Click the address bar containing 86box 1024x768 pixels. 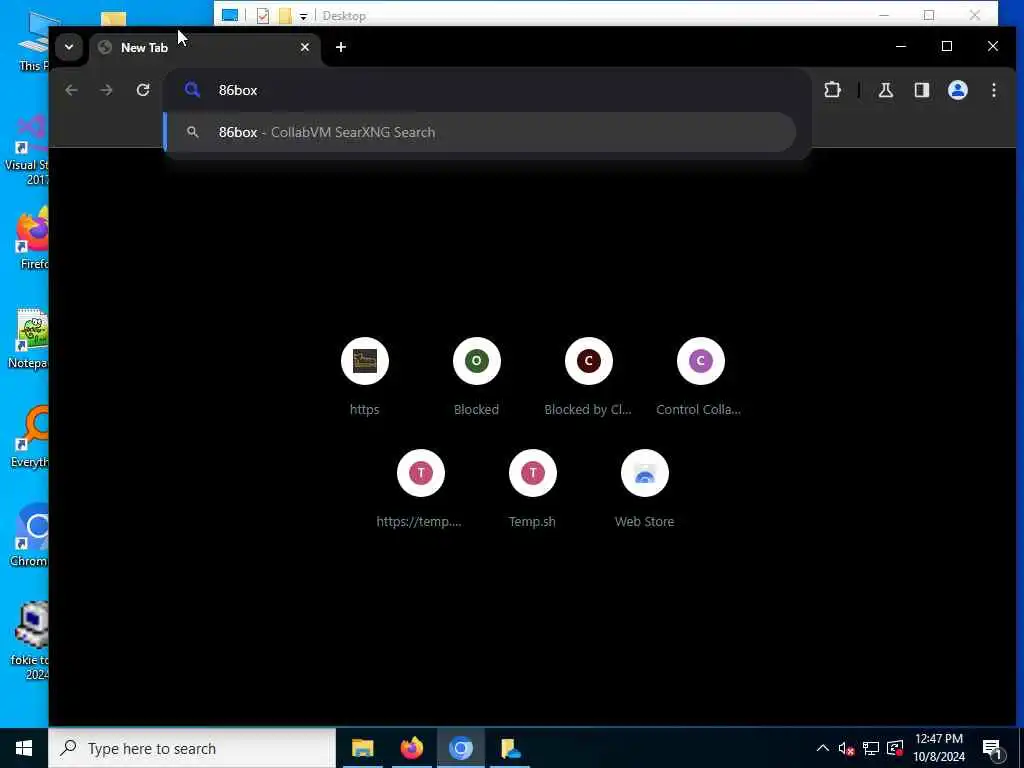coord(487,90)
